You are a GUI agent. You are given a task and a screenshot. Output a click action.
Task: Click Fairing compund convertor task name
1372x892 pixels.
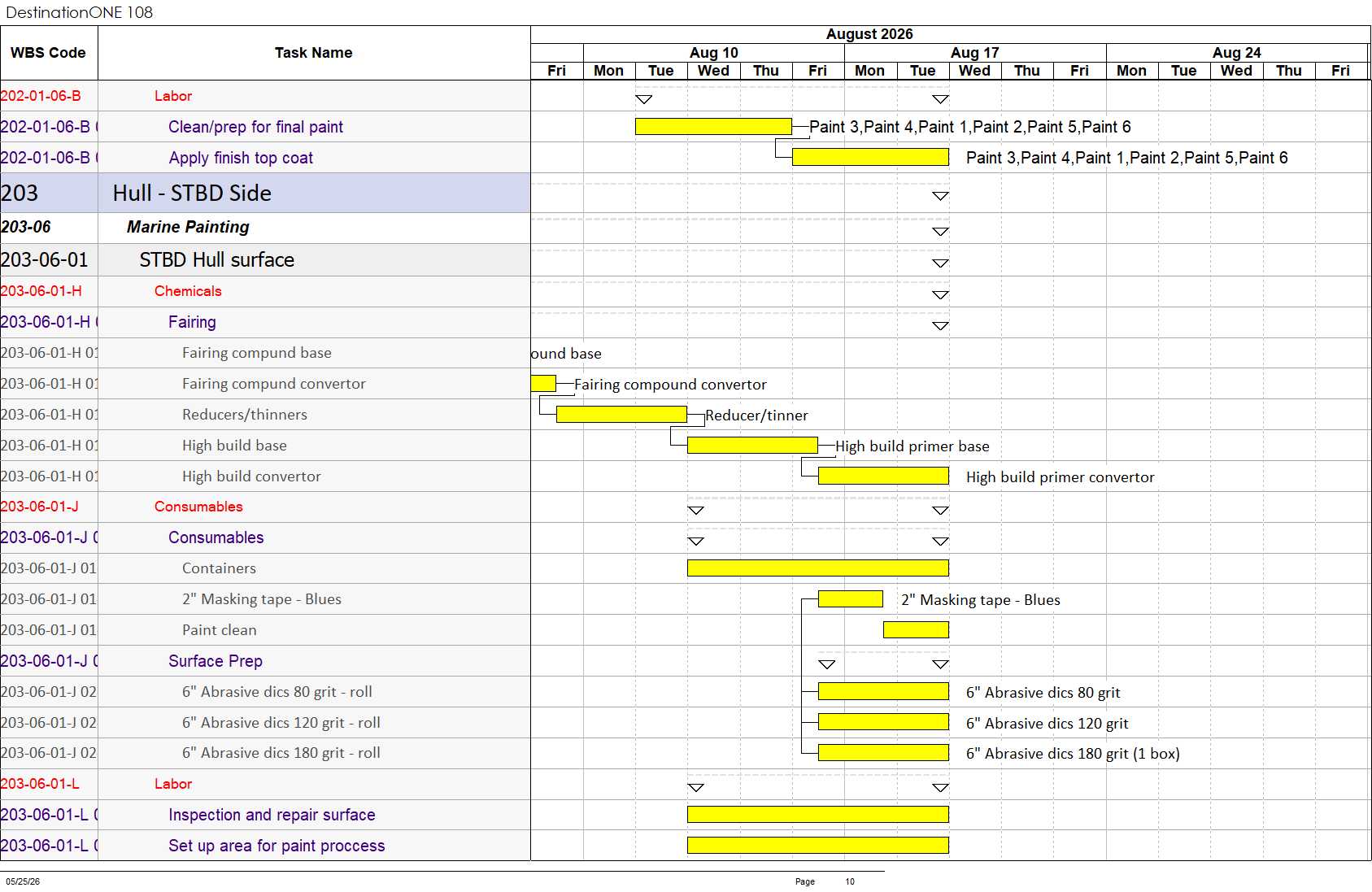[274, 384]
